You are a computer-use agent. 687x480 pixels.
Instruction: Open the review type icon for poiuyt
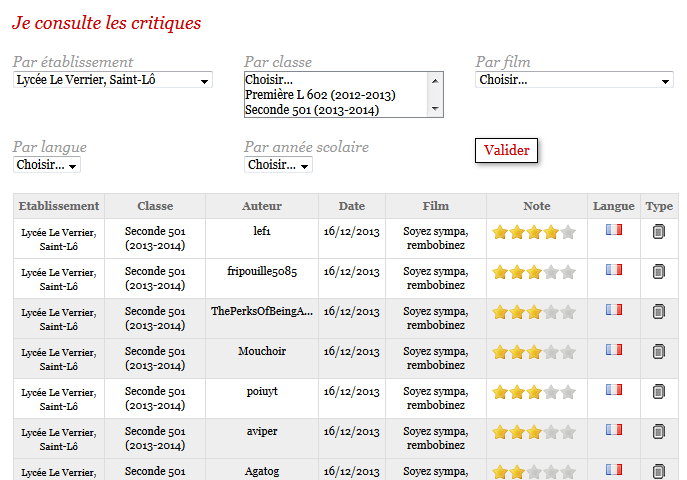pyautogui.click(x=659, y=391)
